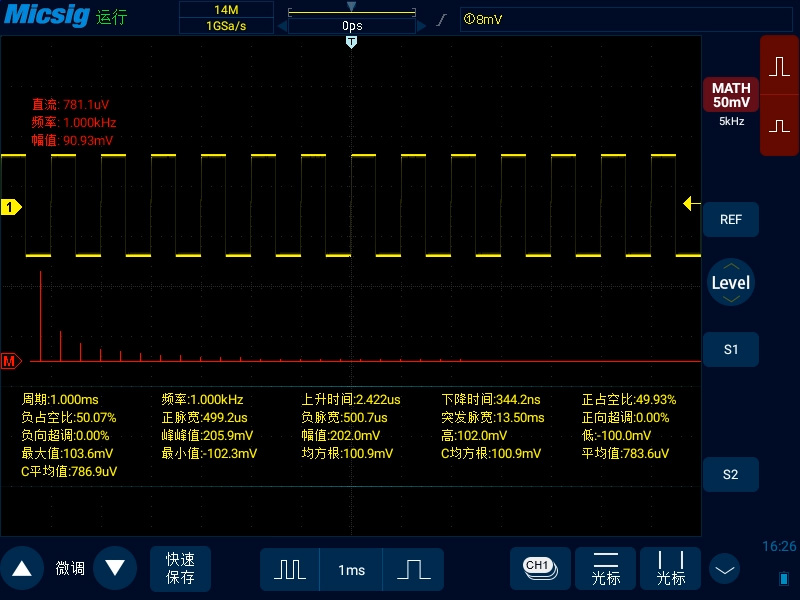The width and height of the screenshot is (800, 600).
Task: Open the REF reference menu
Action: click(731, 219)
